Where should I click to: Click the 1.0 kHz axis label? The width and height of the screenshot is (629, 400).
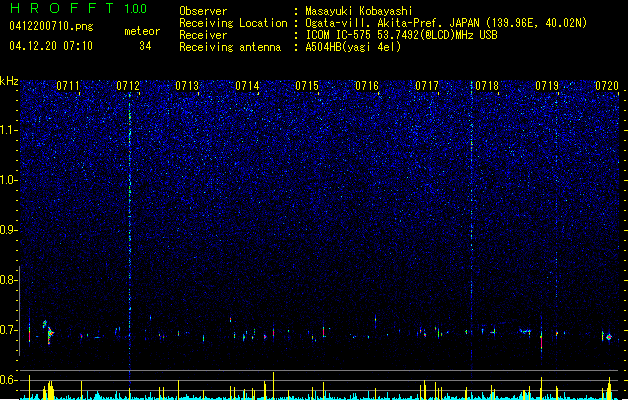pos(8,180)
